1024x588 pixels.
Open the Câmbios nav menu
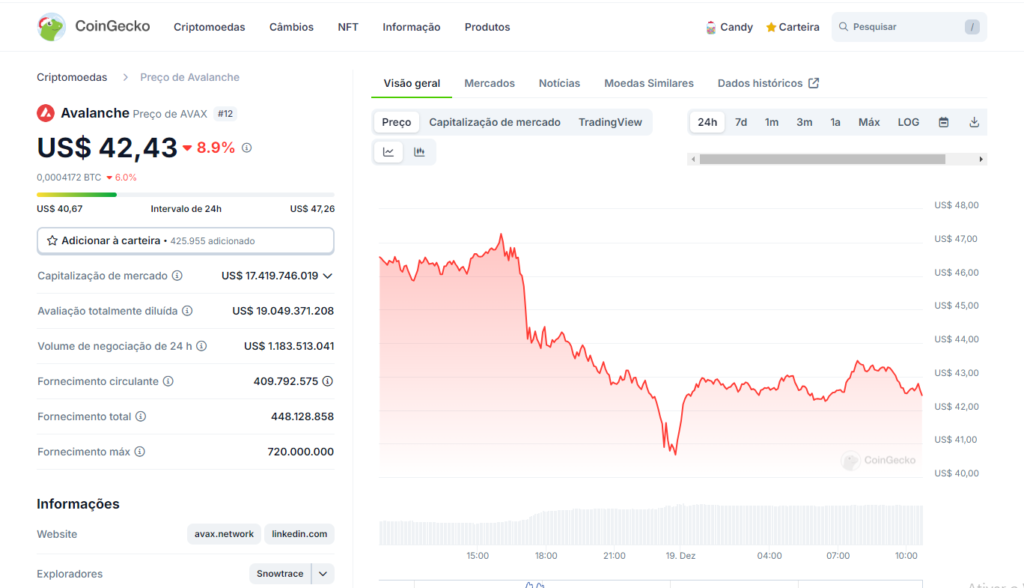[291, 27]
